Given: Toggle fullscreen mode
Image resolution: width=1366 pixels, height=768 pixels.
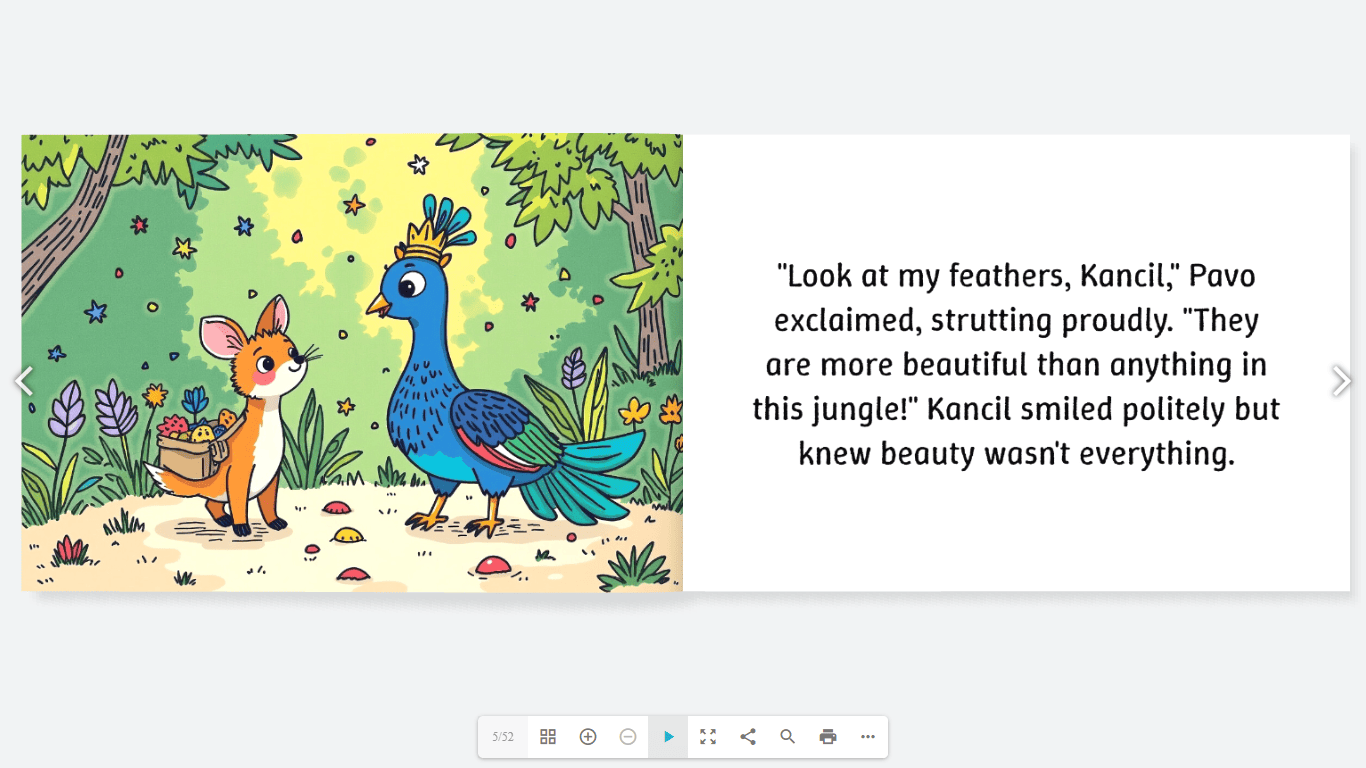Looking at the screenshot, I should tap(708, 737).
